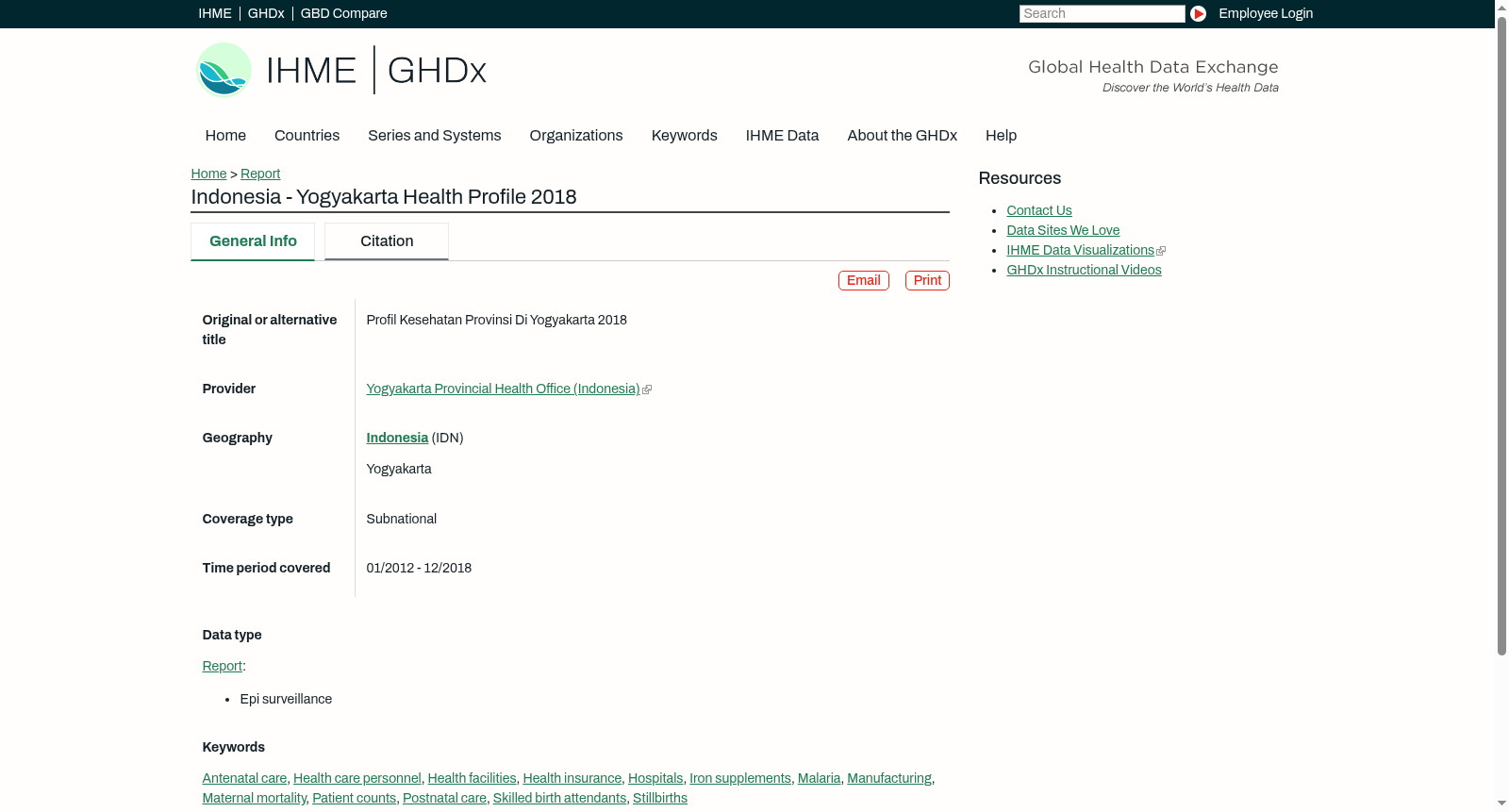
Task: Open the Iron supplements keyword
Action: point(740,778)
